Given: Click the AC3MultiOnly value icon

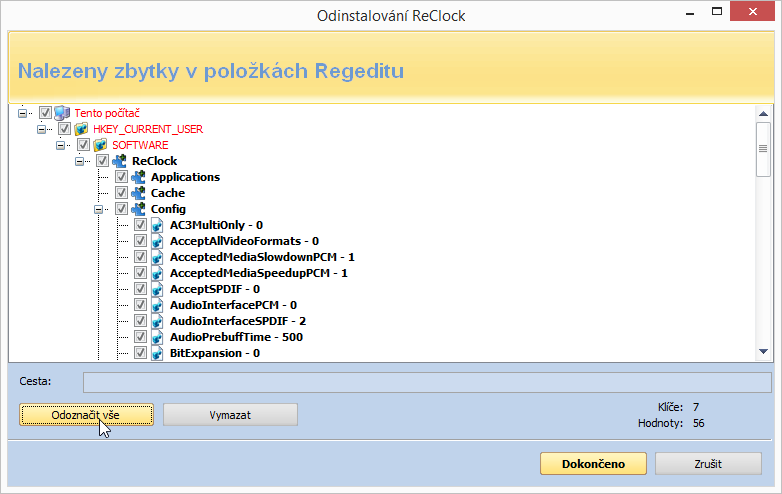Looking at the screenshot, I should pos(157,225).
